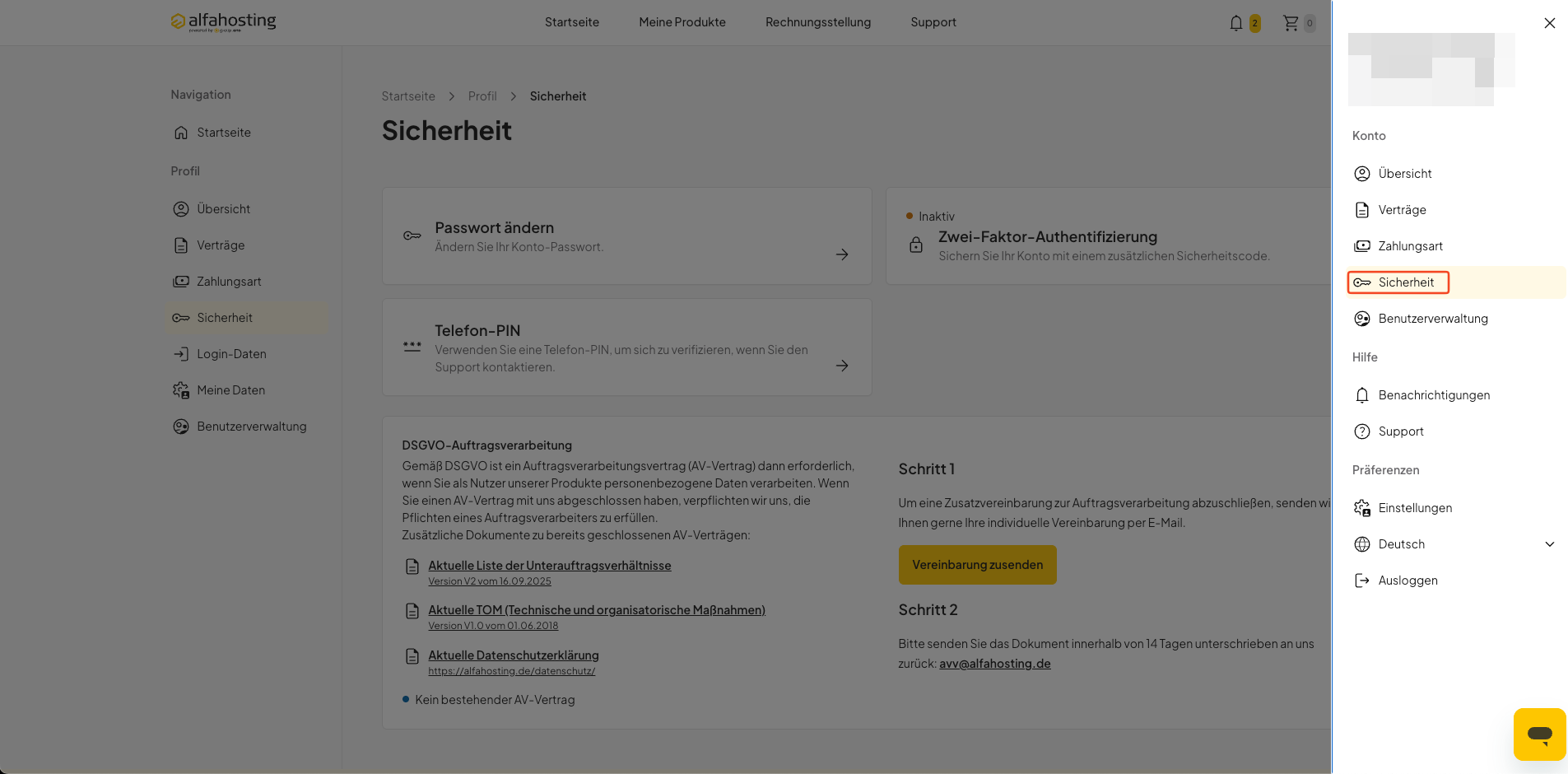Click Deutsch language label
The image size is (1568, 774).
pos(1402,544)
